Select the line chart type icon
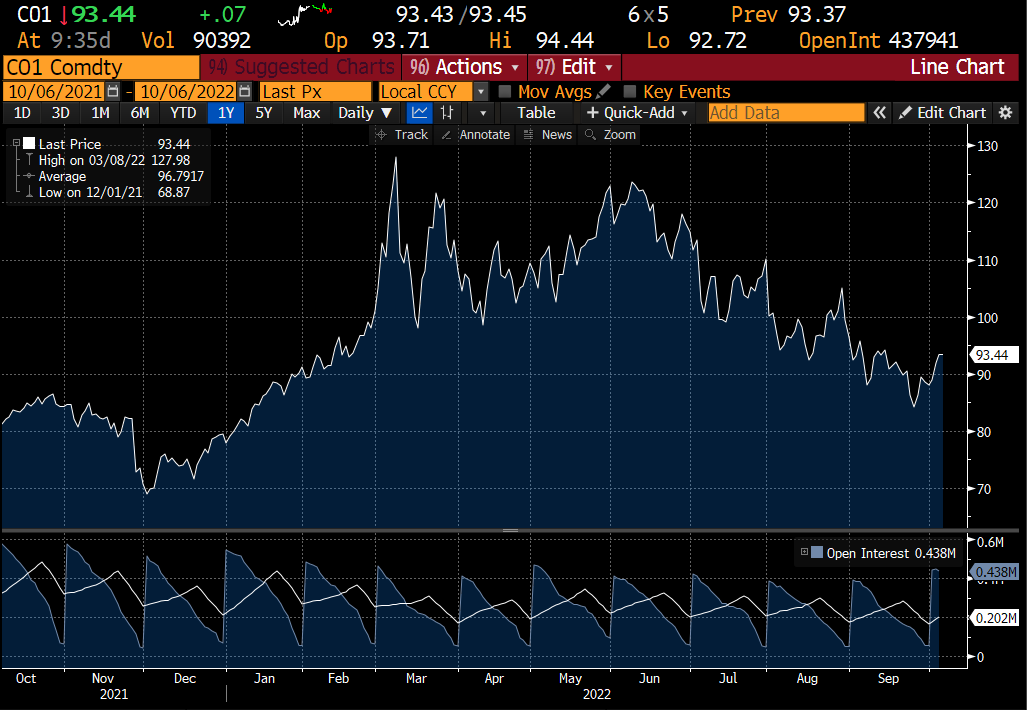The image size is (1027, 710). [419, 112]
